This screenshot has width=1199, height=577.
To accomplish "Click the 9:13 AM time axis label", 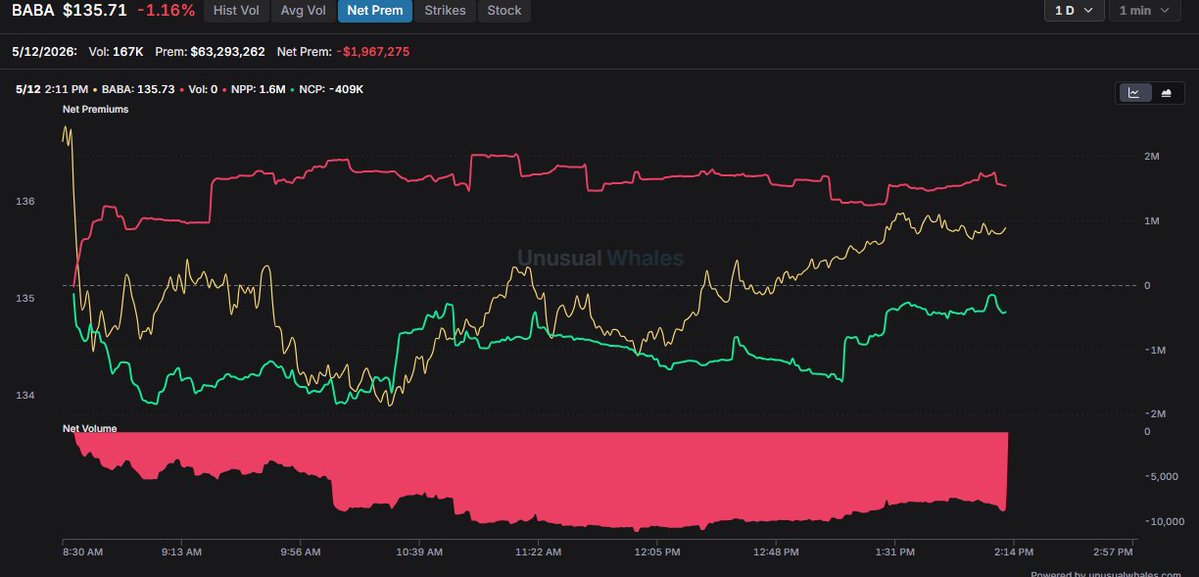I will [182, 552].
